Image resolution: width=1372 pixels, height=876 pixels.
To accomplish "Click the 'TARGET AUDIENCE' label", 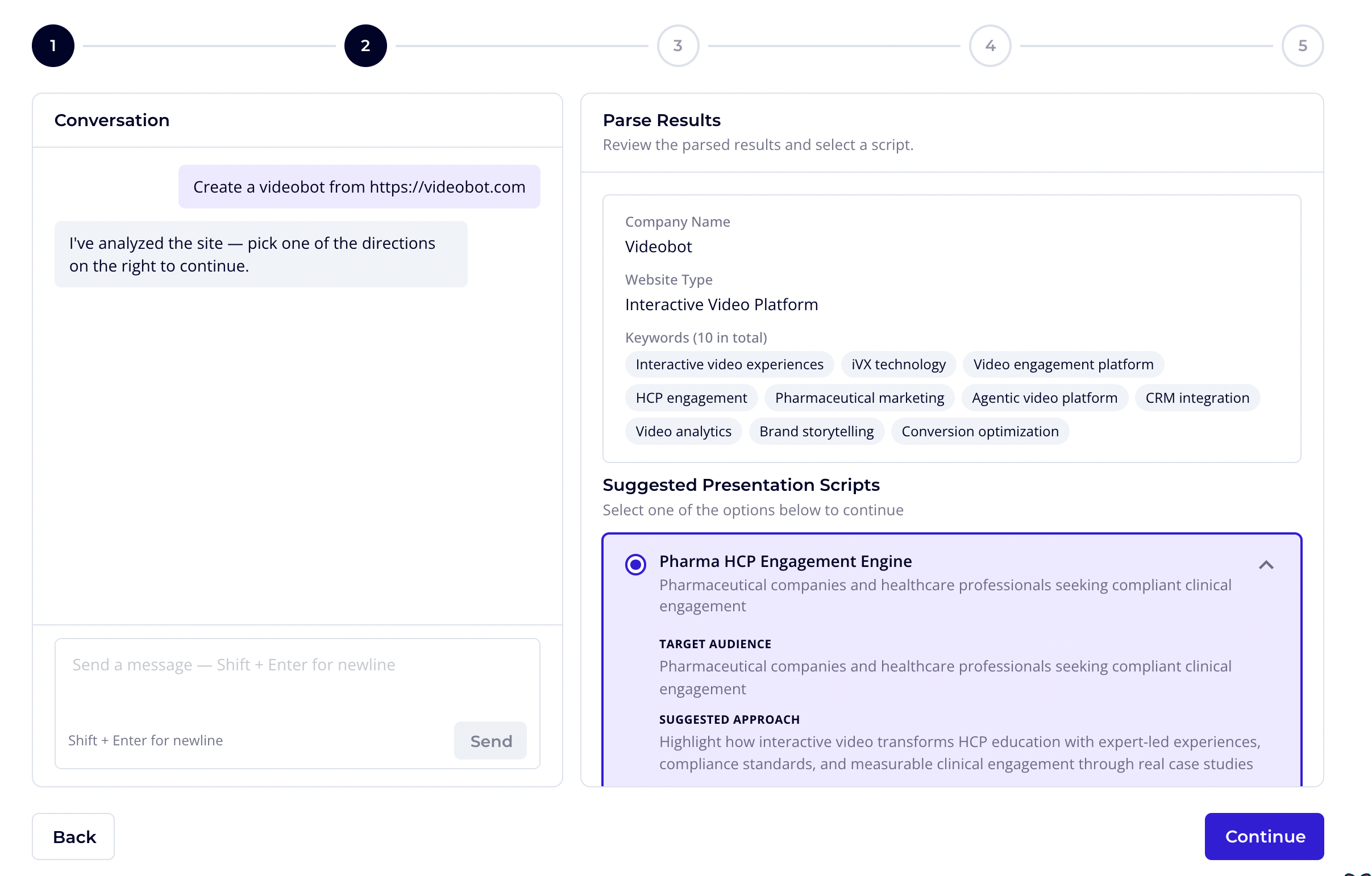I will pyautogui.click(x=714, y=643).
